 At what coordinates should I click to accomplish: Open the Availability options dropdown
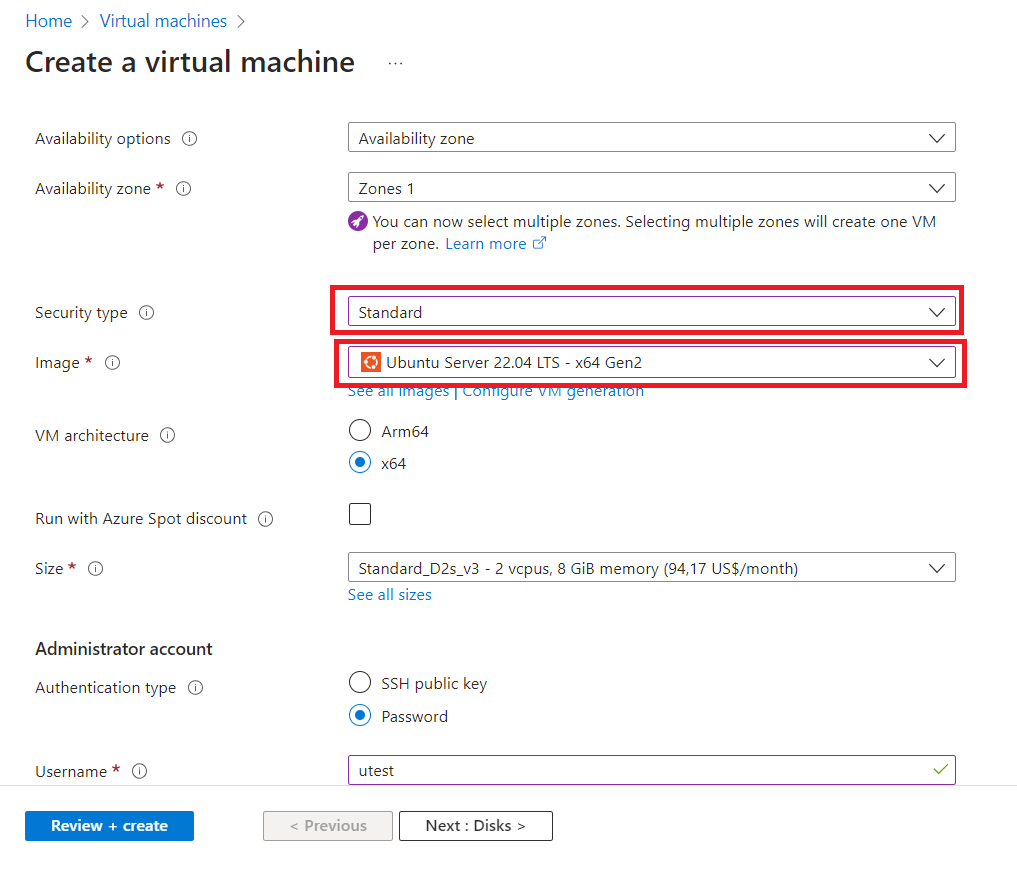pos(651,138)
